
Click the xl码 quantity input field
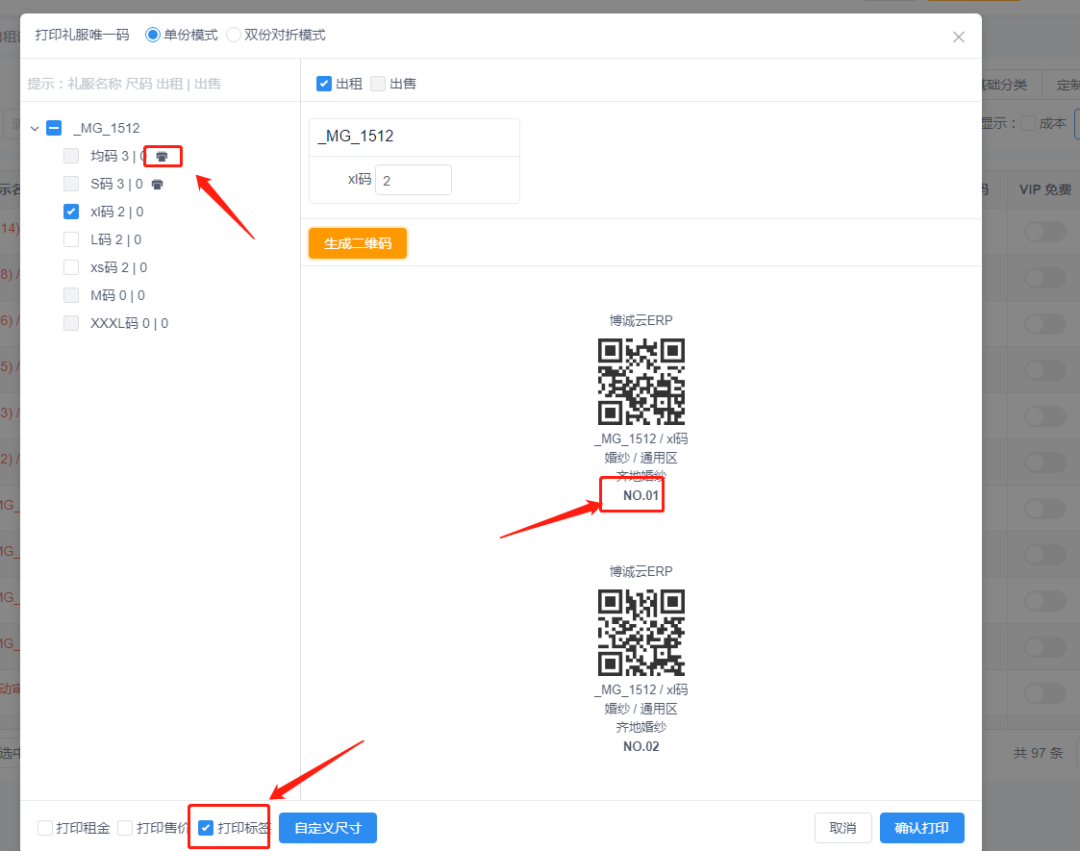pos(413,180)
